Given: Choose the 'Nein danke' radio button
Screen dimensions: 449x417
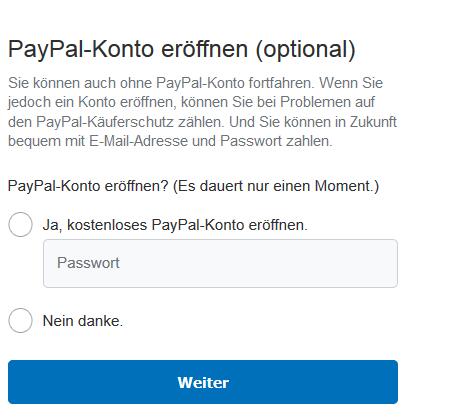Looking at the screenshot, I should [20, 320].
